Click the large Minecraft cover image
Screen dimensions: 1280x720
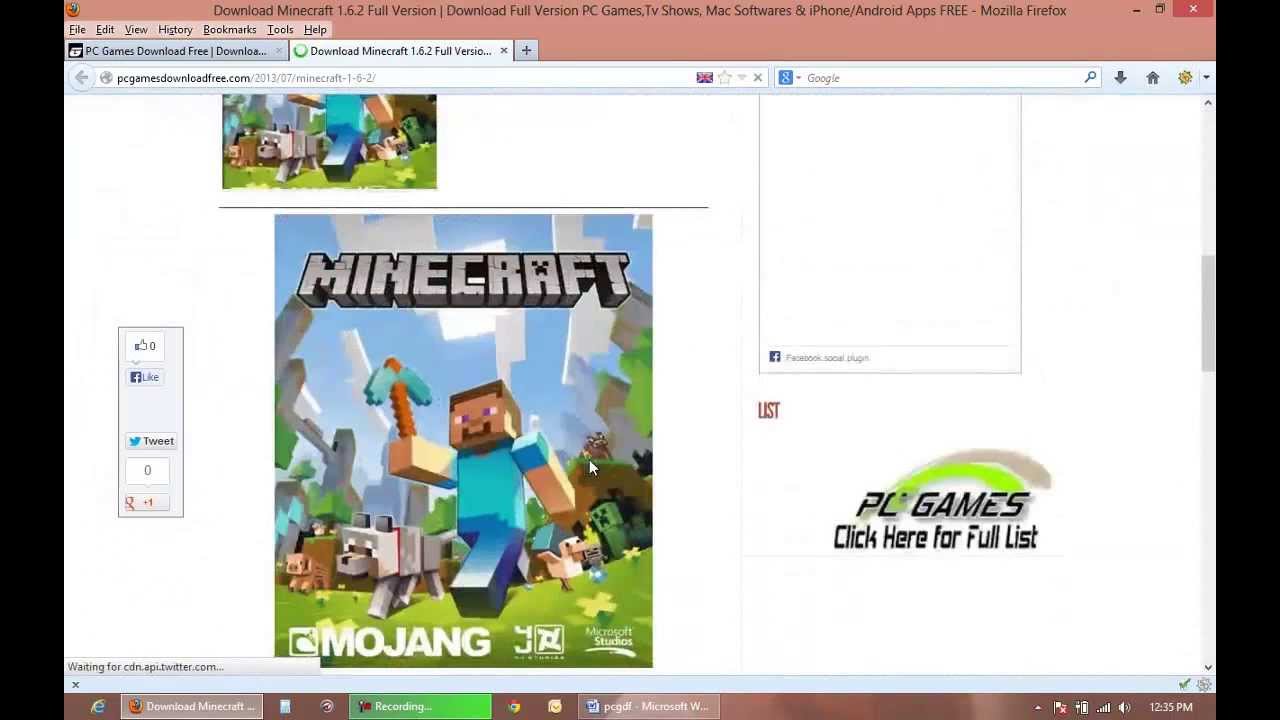click(x=463, y=441)
